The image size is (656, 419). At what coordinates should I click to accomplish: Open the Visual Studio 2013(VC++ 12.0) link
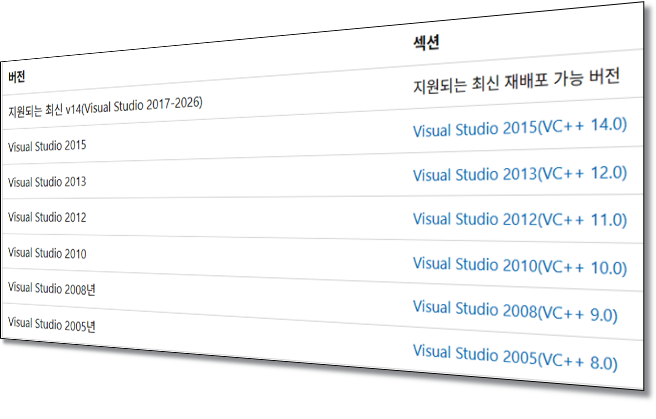[x=520, y=174]
